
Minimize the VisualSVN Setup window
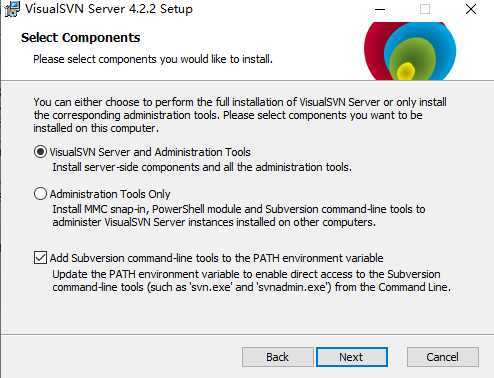380,9
